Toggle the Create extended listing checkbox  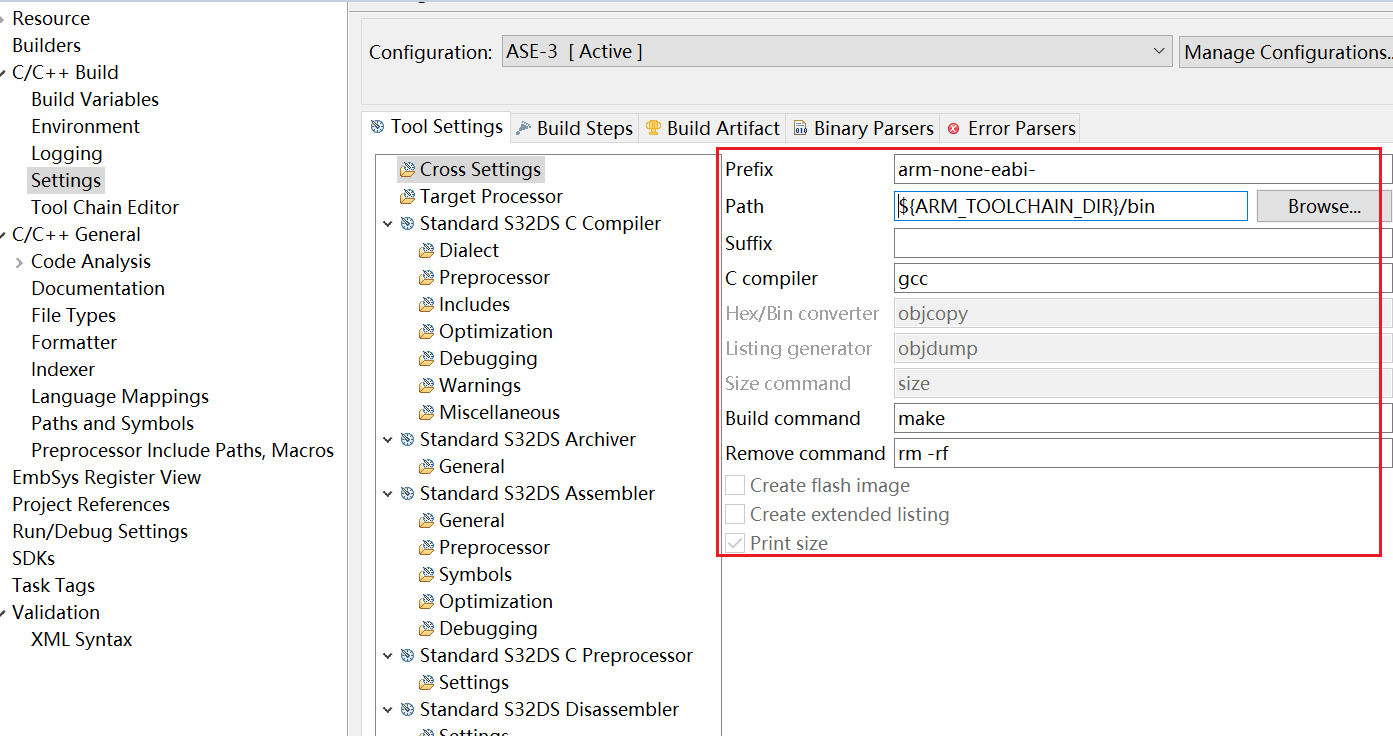click(735, 514)
